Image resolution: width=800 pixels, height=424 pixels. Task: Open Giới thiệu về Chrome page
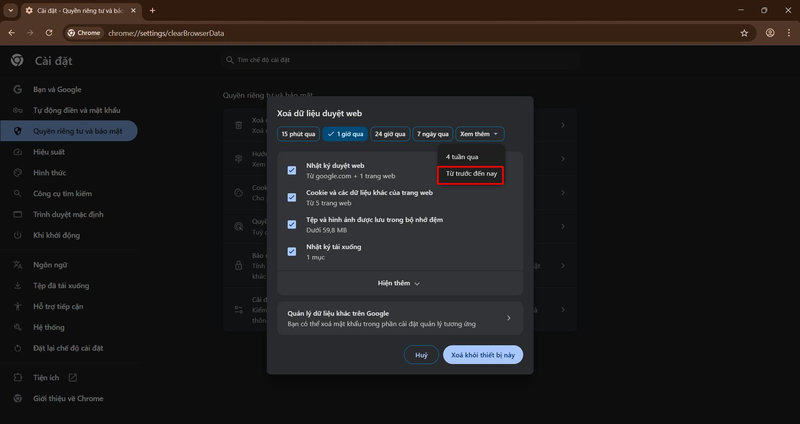pos(68,398)
